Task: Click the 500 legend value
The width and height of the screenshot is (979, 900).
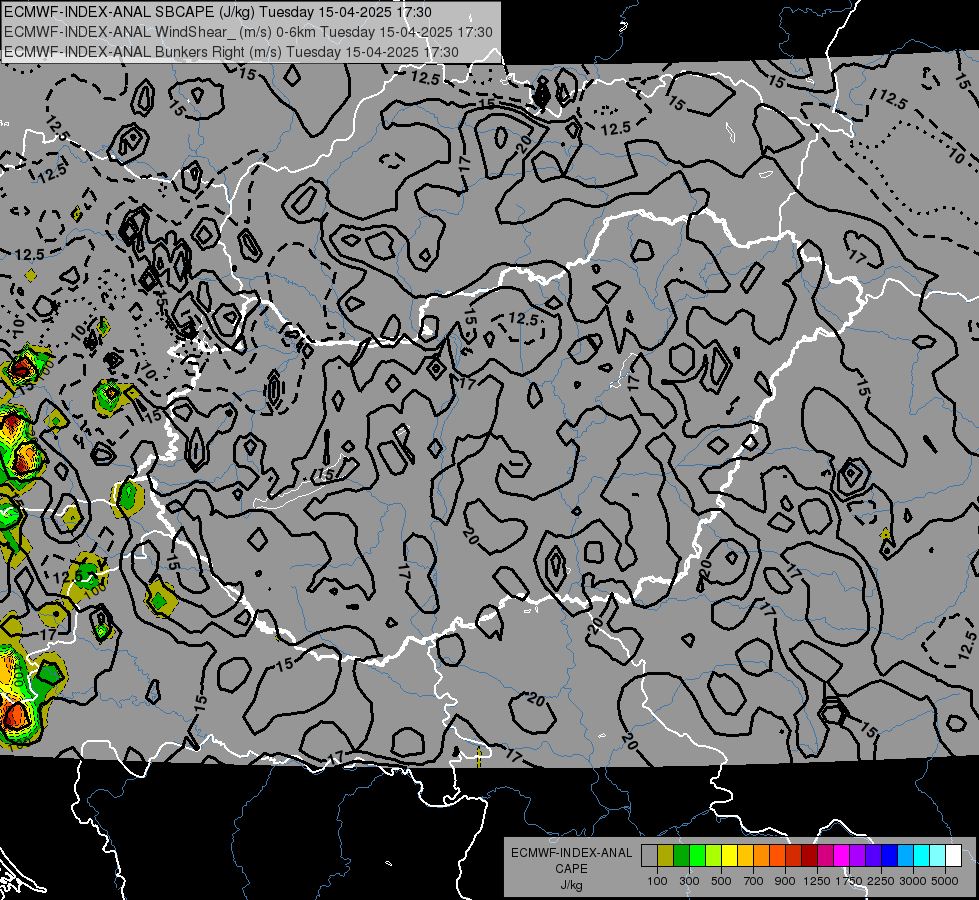Action: point(721,881)
